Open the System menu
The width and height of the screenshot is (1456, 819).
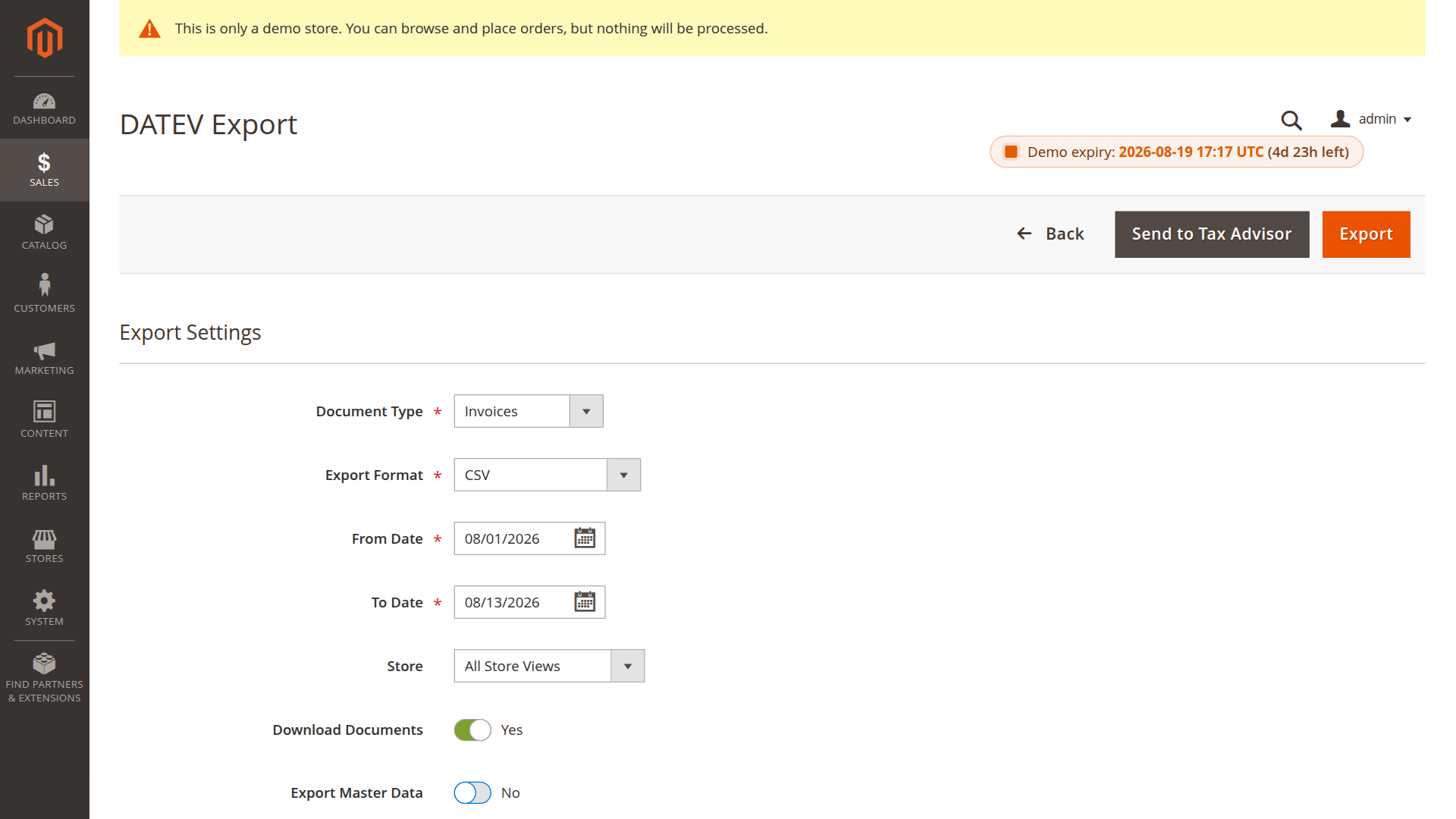[x=44, y=609]
